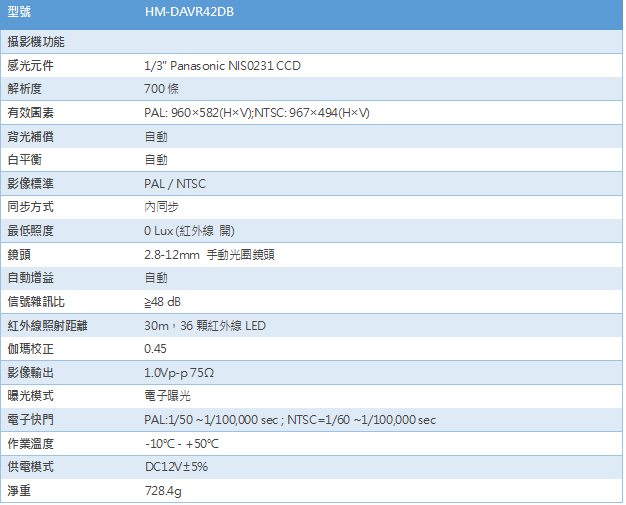Click the 30m infrared LED distance value
The height and width of the screenshot is (505, 626).
click(204, 325)
